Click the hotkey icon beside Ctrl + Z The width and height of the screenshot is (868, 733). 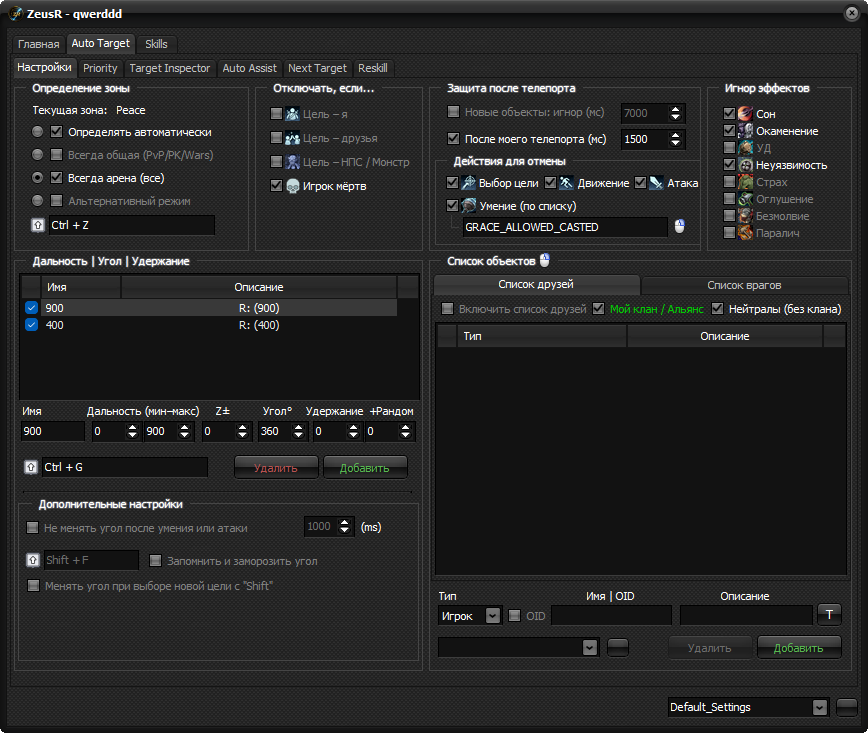(x=38, y=225)
